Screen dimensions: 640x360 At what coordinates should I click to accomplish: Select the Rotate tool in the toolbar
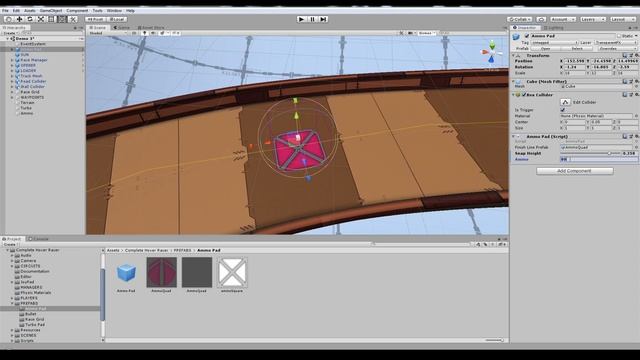point(30,19)
